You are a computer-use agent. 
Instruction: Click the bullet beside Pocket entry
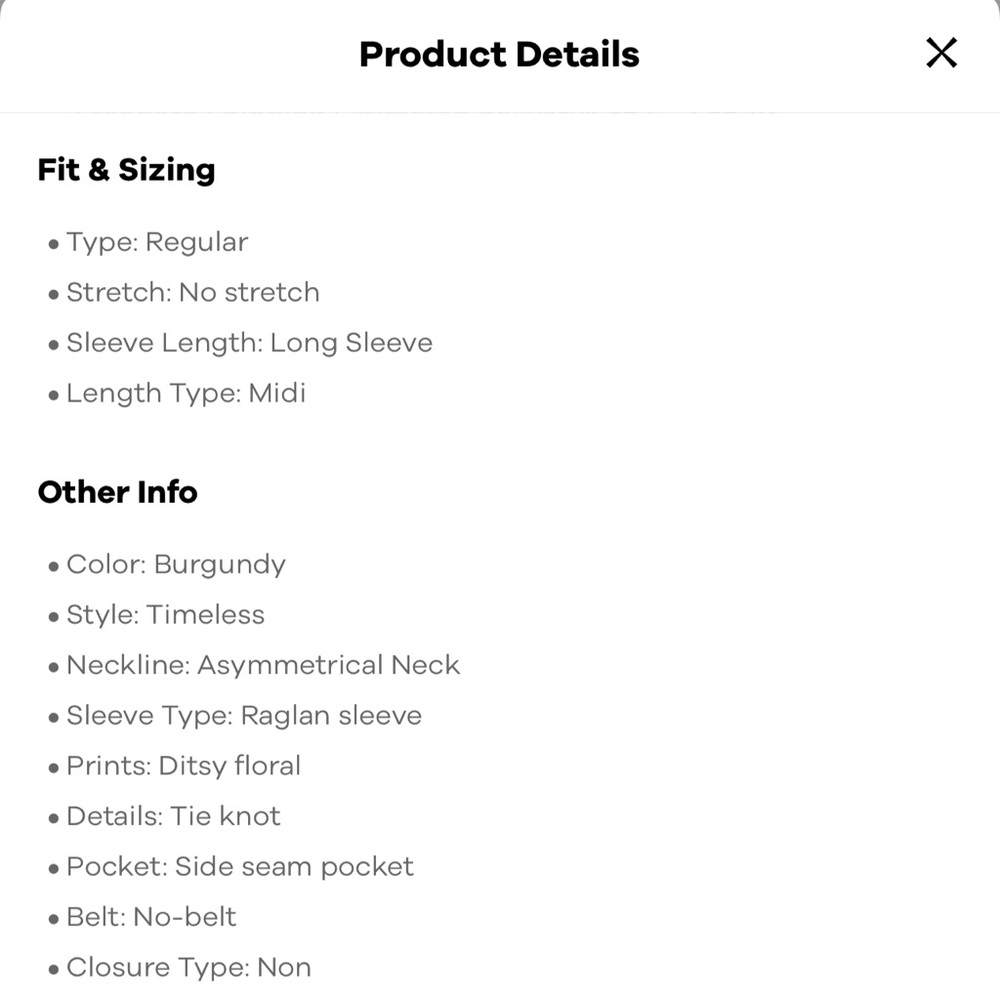(54, 868)
